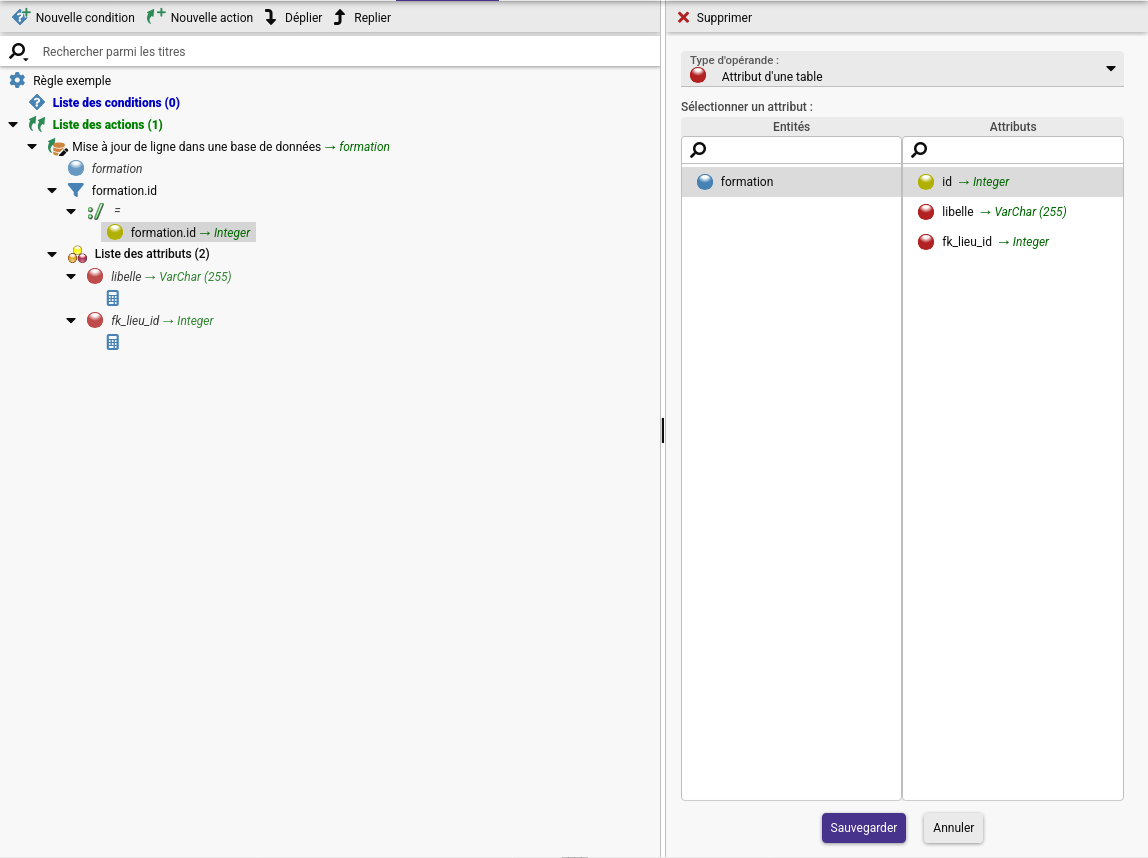Select formation text in Entités list
The width and height of the screenshot is (1148, 858).
pyautogui.click(x=747, y=182)
